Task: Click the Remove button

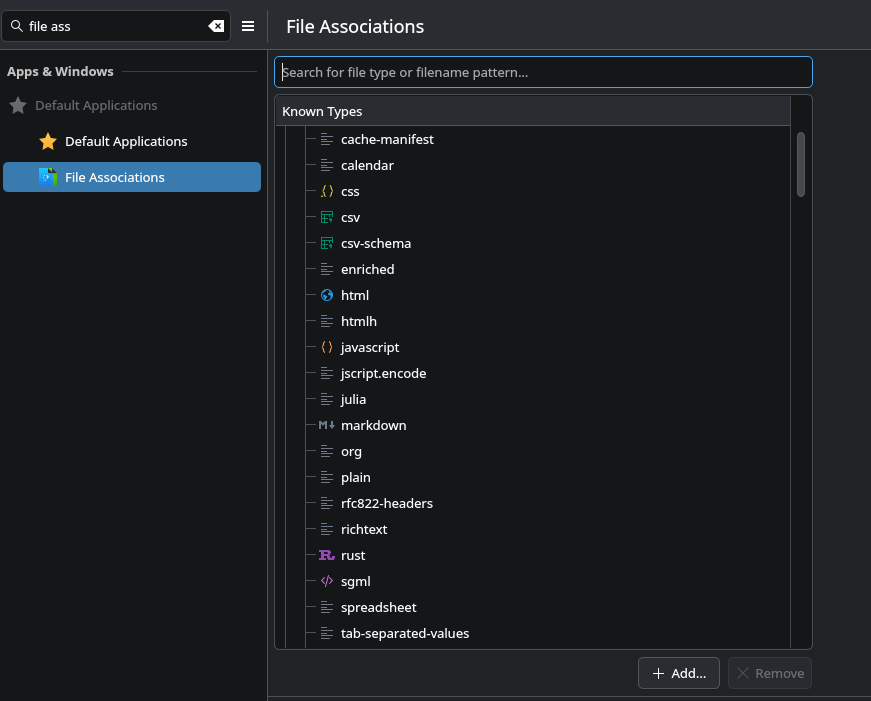Action: click(x=769, y=673)
